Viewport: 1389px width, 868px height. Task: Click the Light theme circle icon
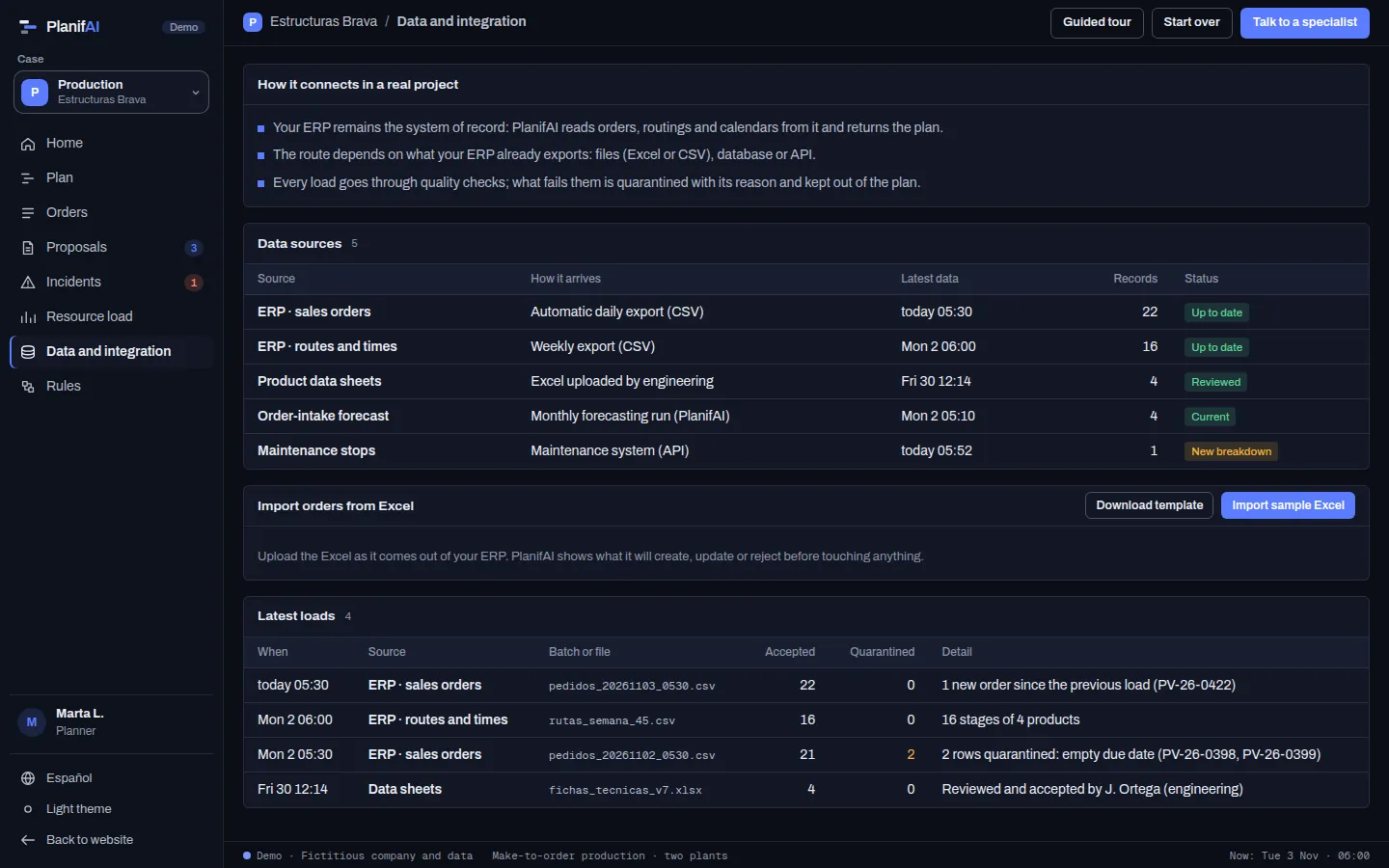coord(28,809)
